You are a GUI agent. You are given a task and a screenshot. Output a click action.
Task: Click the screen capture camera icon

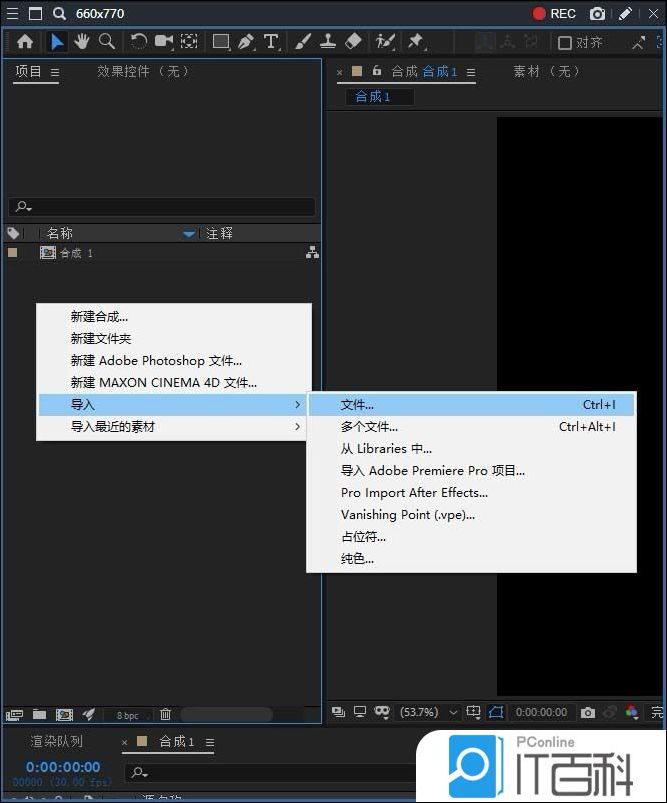(597, 14)
